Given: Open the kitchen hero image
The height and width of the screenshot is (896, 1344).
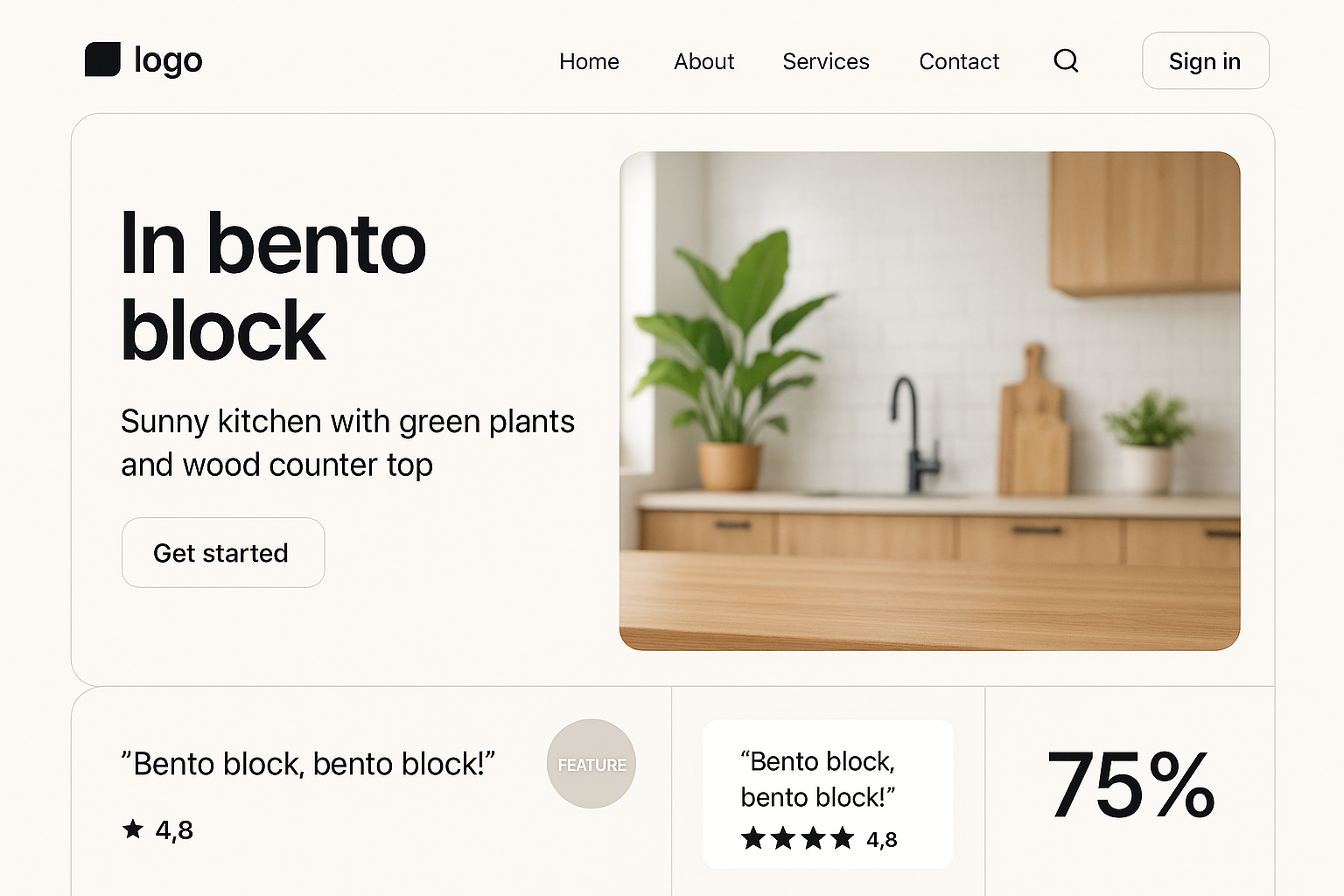Looking at the screenshot, I should pos(929,401).
